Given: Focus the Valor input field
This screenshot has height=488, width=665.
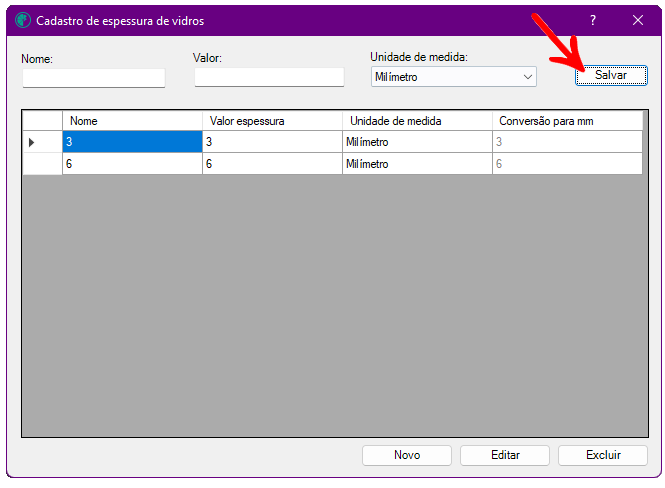Looking at the screenshot, I should 269,77.
